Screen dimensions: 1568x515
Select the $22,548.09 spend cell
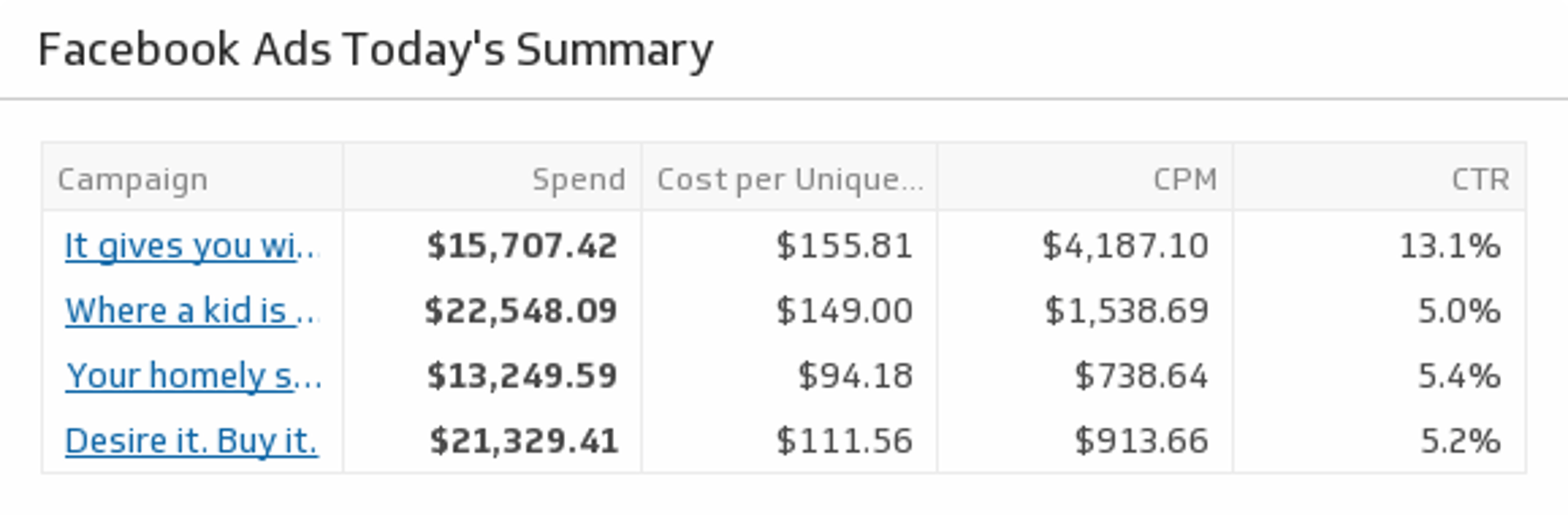[x=521, y=311]
